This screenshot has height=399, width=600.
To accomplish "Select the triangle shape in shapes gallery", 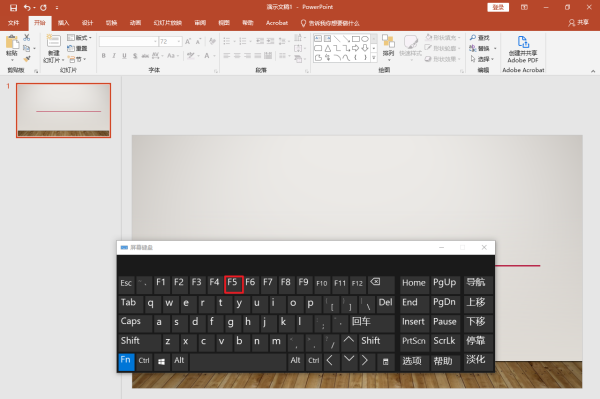I will point(328,48).
